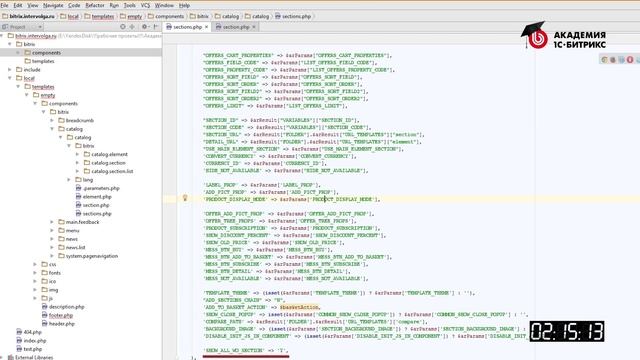The width and height of the screenshot is (640, 360).
Task: Open test.php file
Action: tap(29, 349)
